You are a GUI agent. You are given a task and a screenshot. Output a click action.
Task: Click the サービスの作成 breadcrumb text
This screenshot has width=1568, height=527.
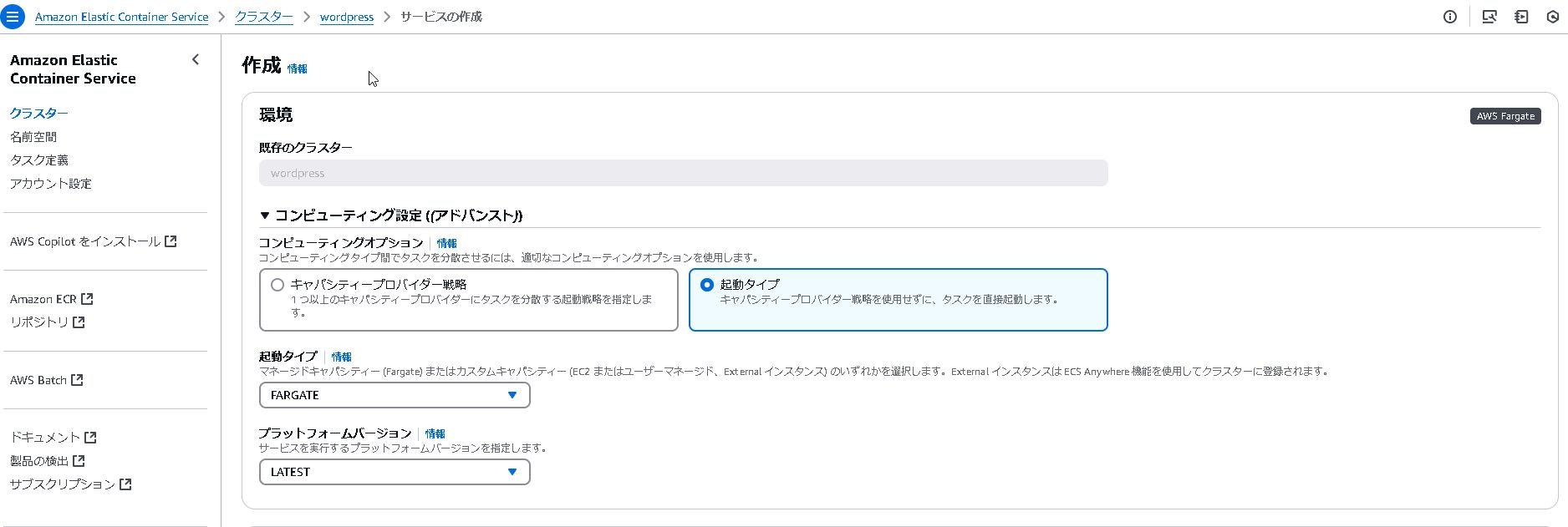[x=441, y=17]
